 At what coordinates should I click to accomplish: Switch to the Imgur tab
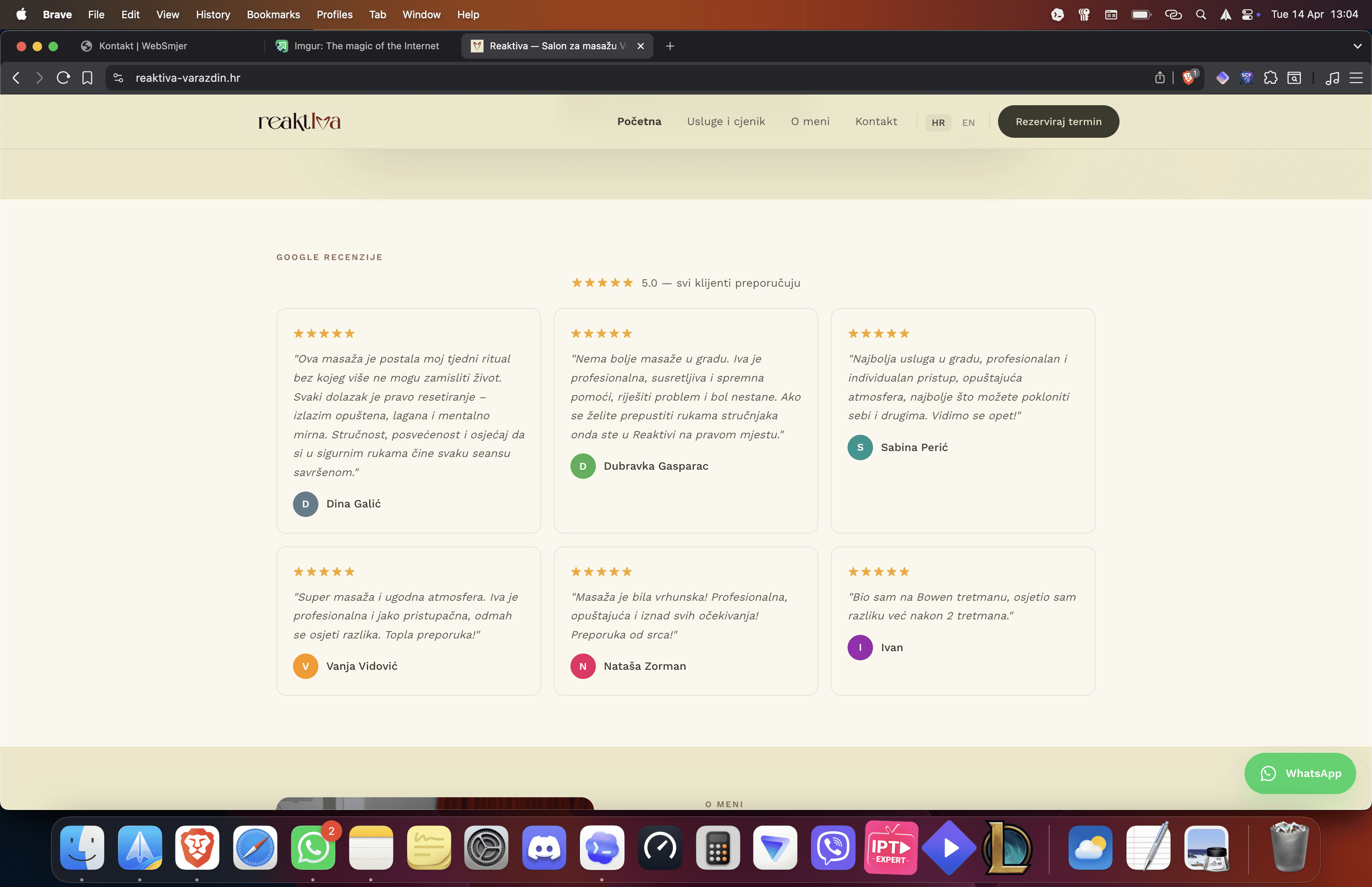[366, 46]
